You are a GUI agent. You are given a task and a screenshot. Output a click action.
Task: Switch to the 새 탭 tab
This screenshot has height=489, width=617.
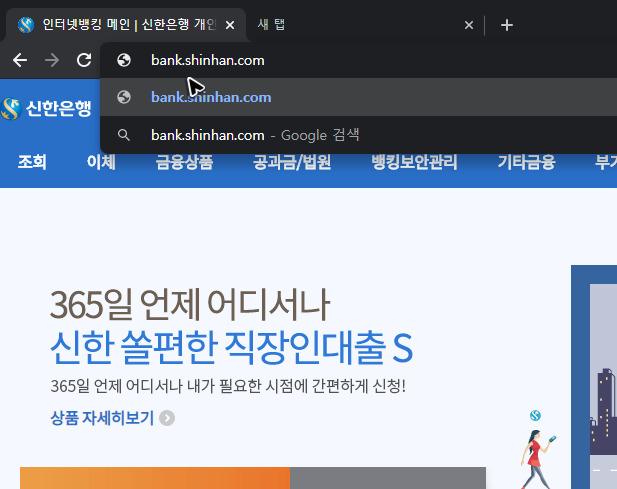click(x=364, y=25)
